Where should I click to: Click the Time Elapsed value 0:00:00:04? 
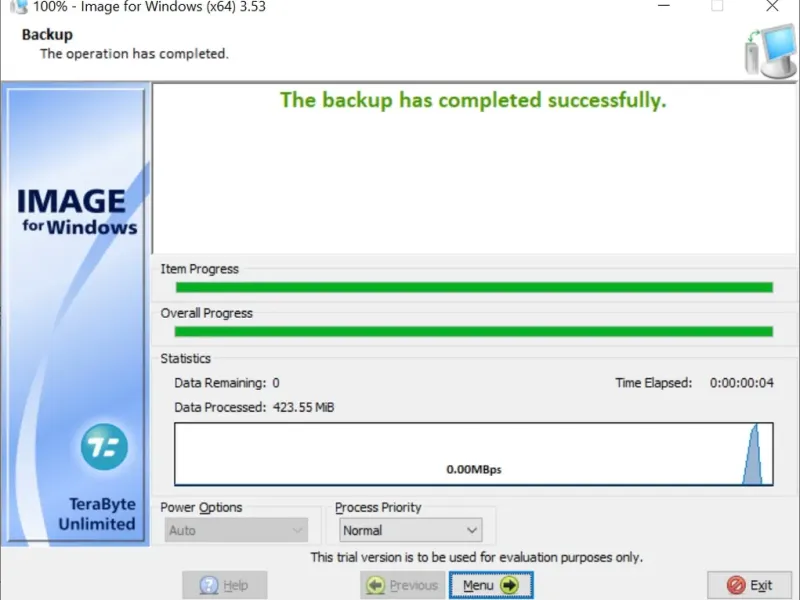pos(741,383)
